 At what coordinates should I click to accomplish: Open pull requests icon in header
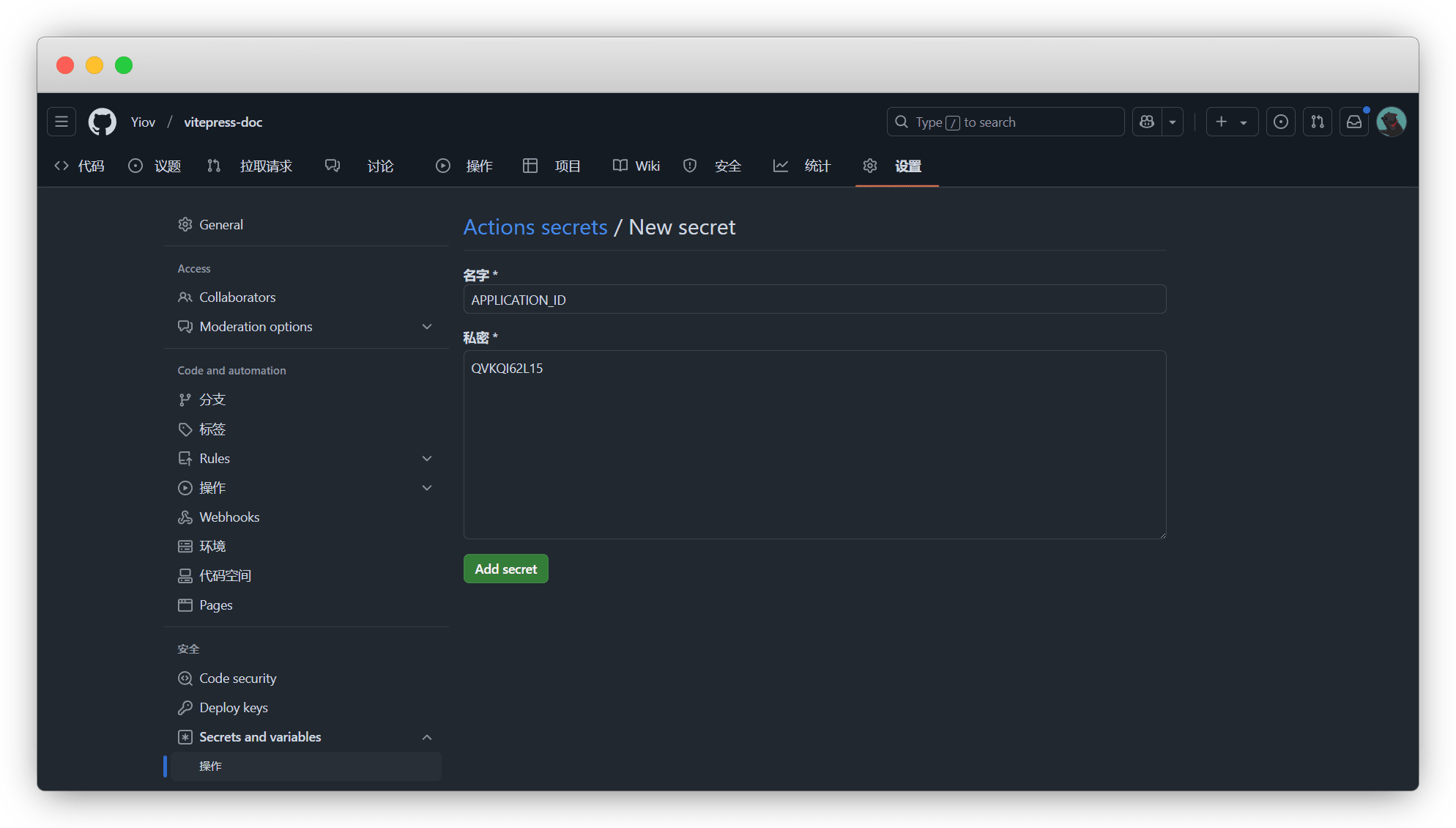click(x=1317, y=122)
